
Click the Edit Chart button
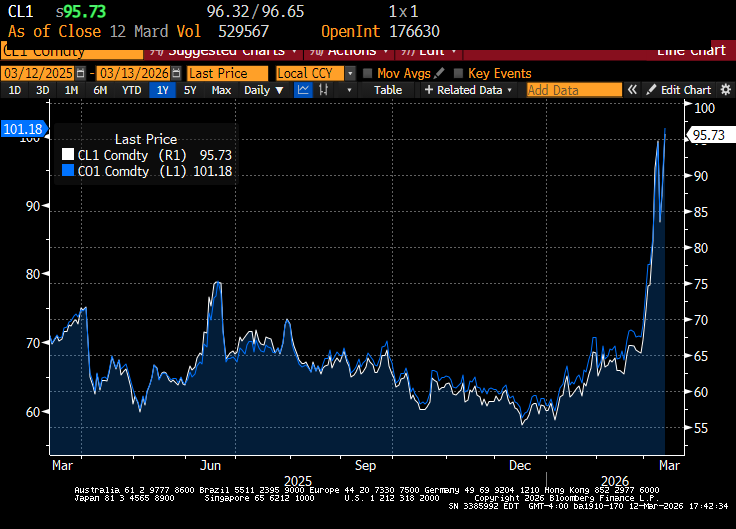679,90
